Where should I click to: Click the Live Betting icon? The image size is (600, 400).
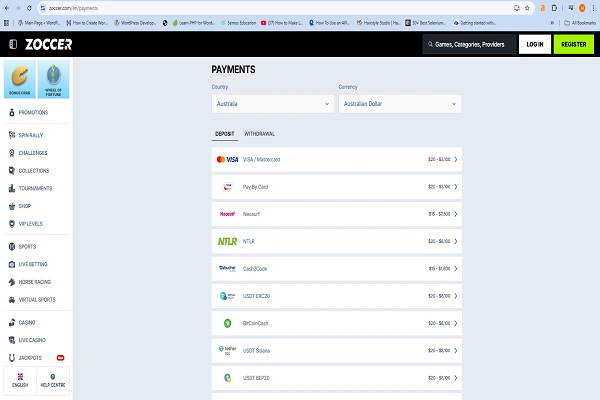coord(12,264)
